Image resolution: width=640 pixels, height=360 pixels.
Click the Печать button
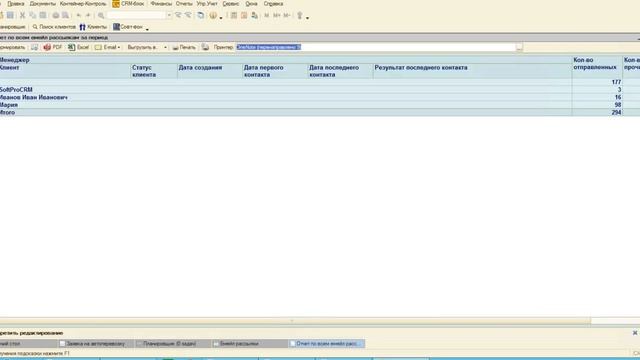[x=184, y=47]
